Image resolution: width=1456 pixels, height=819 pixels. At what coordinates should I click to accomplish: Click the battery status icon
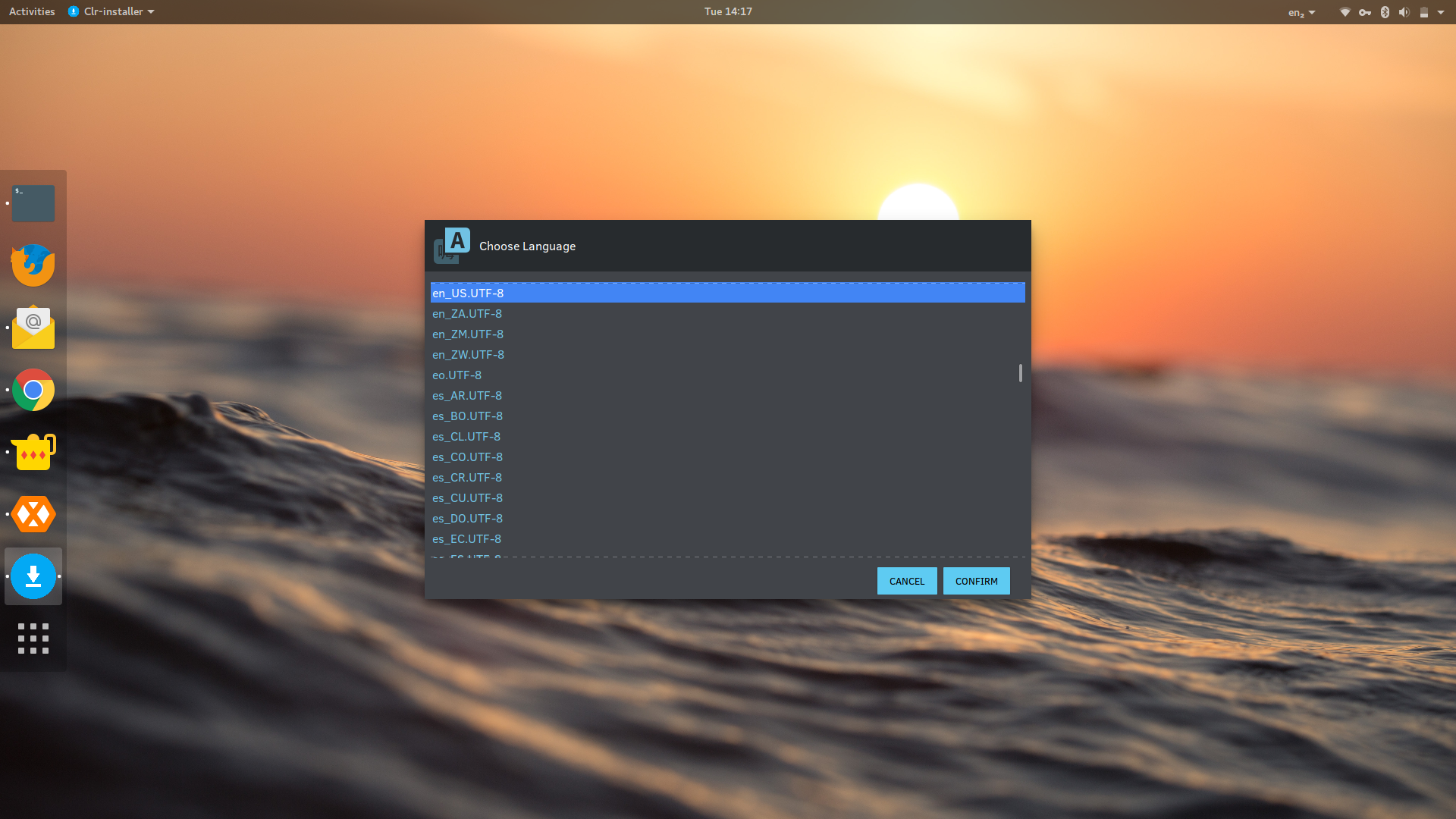1424,12
